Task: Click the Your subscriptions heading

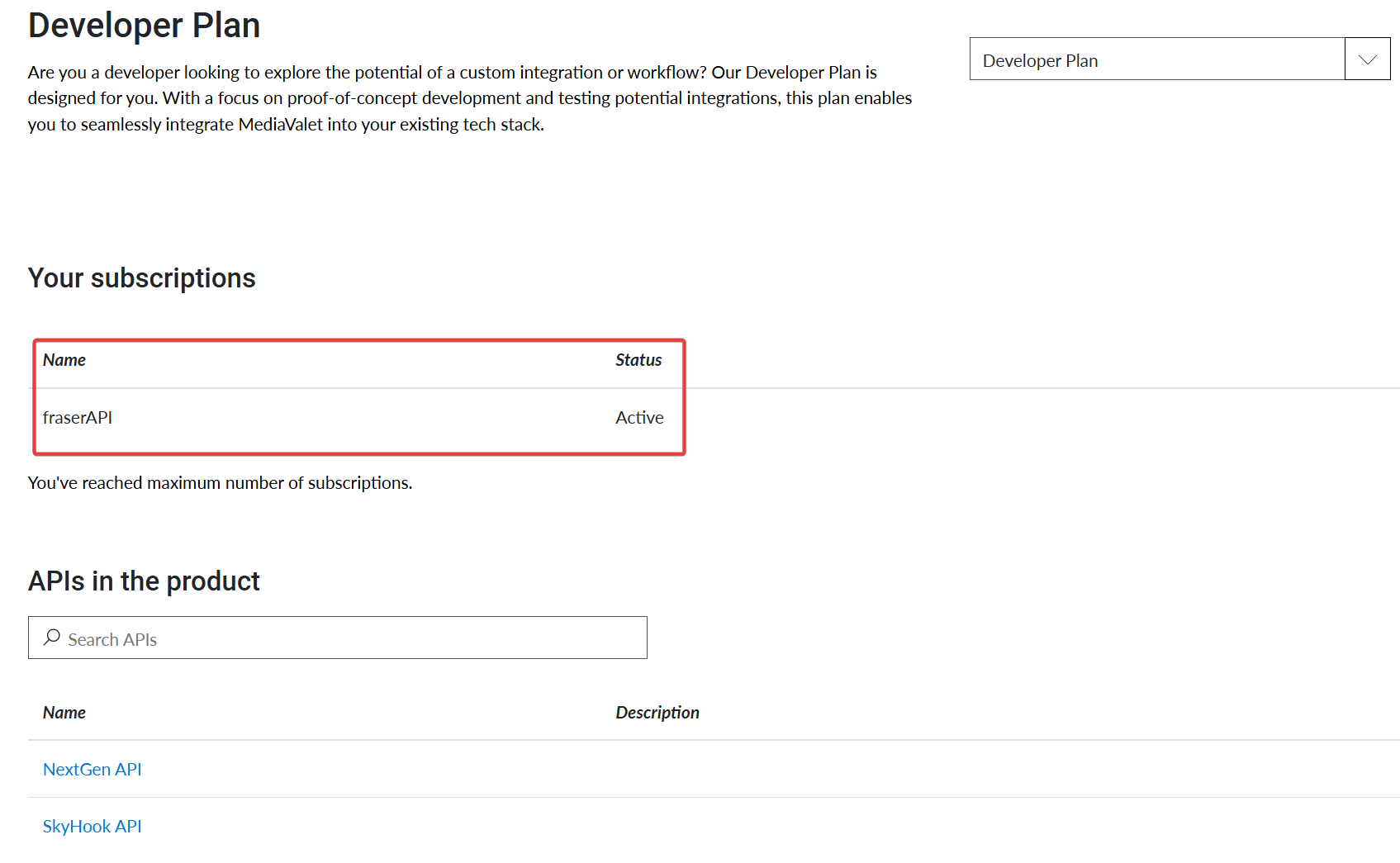Action: point(142,278)
